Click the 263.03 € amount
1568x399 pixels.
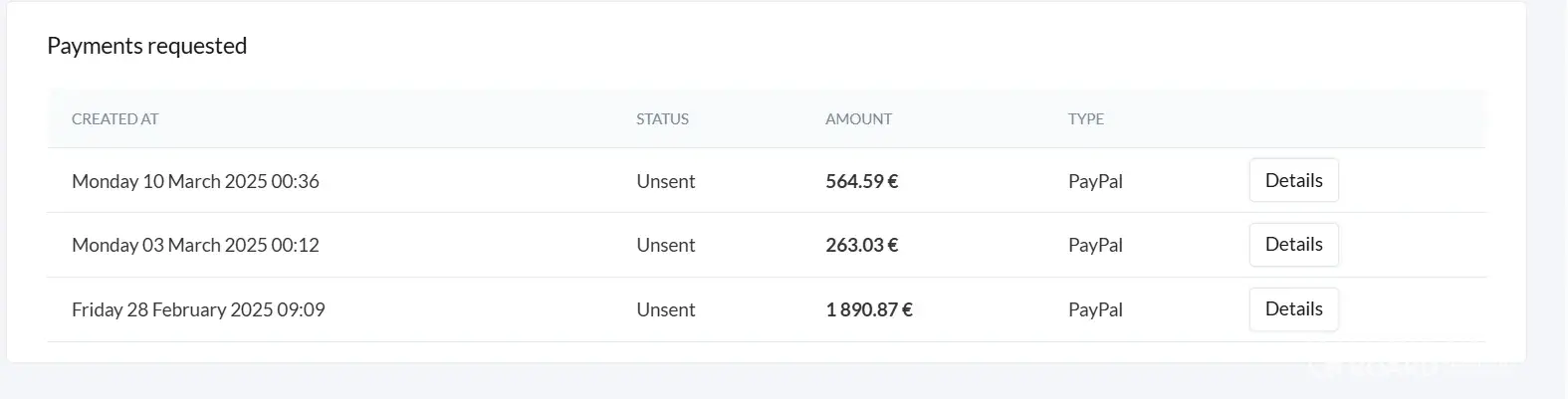[861, 246]
